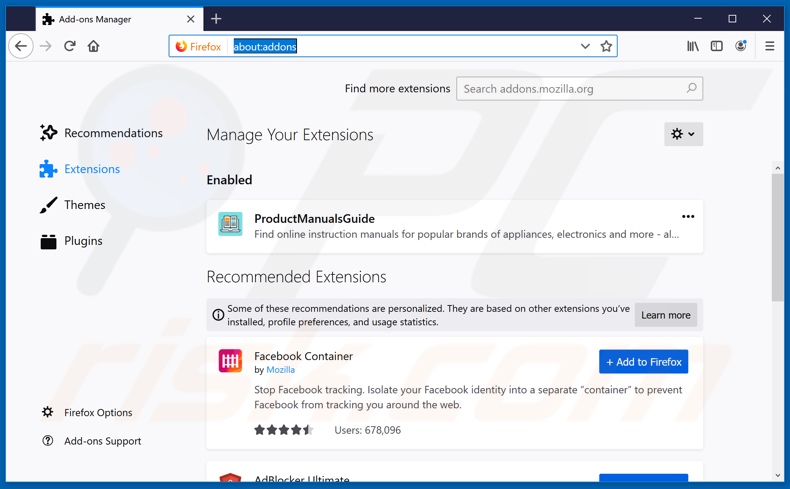
Task: Click the ProductManualsGuide extension icon
Action: click(230, 224)
